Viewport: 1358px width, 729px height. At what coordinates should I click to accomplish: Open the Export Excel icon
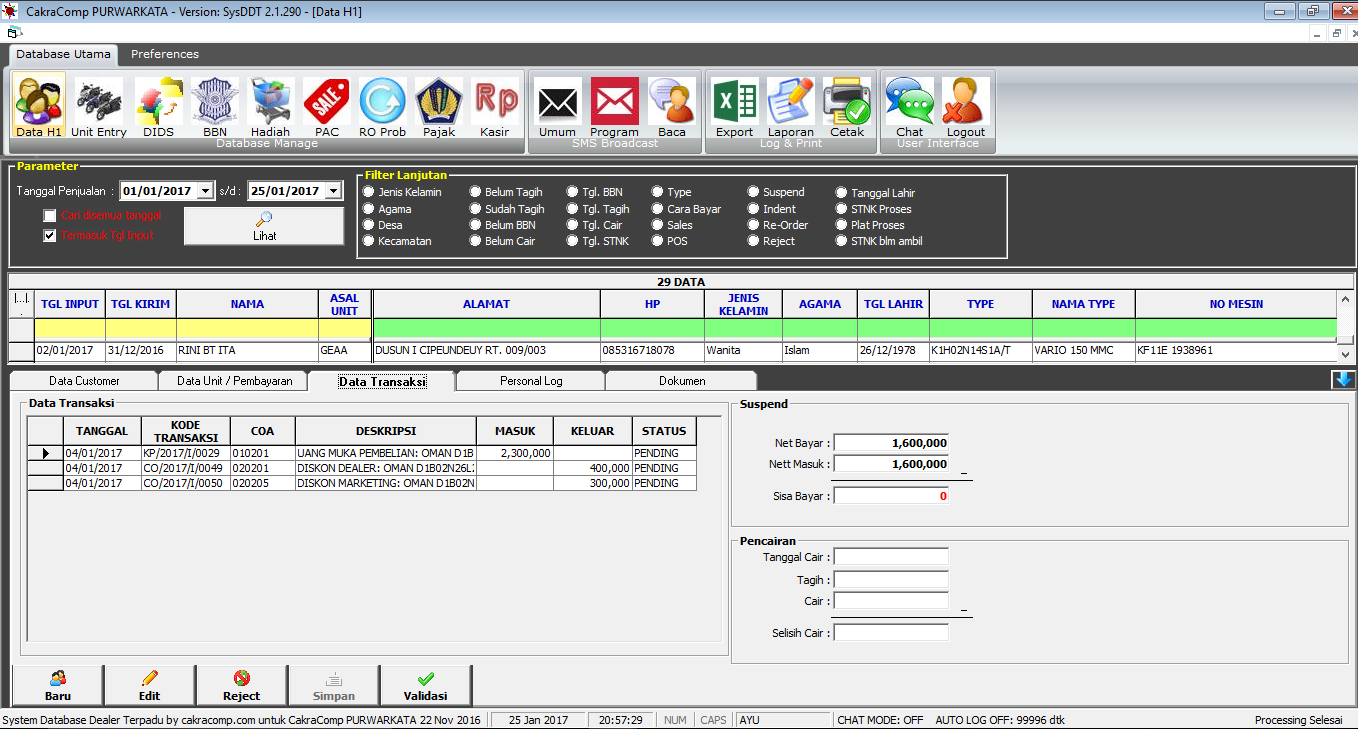coord(734,104)
